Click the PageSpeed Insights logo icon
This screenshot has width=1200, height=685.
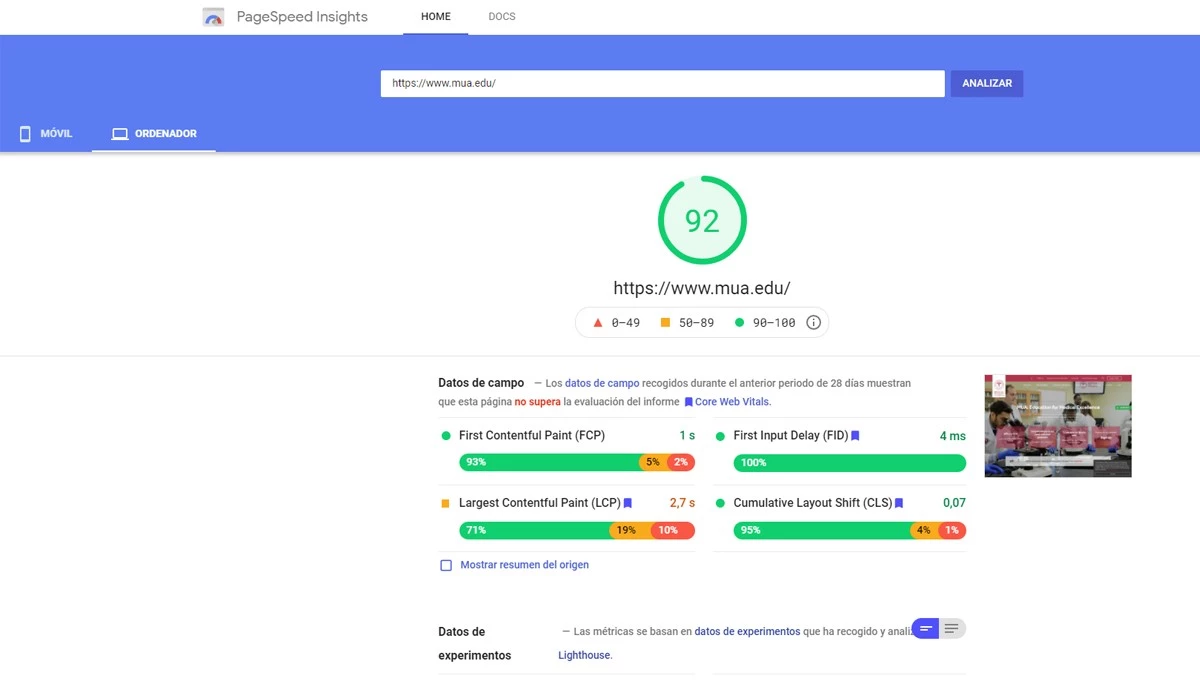click(213, 17)
